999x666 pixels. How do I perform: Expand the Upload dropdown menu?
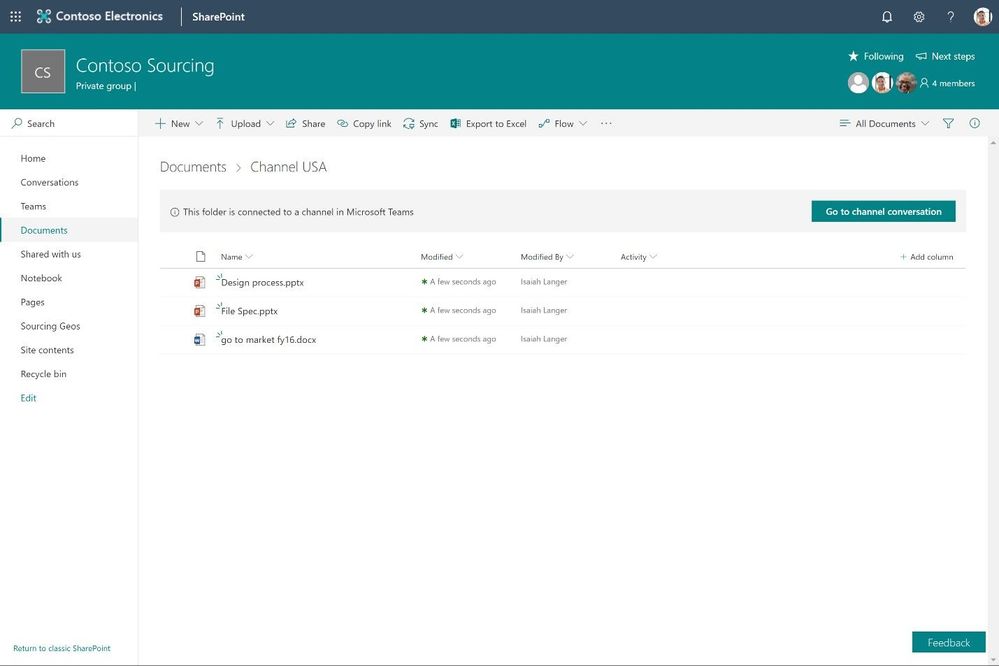[x=270, y=124]
